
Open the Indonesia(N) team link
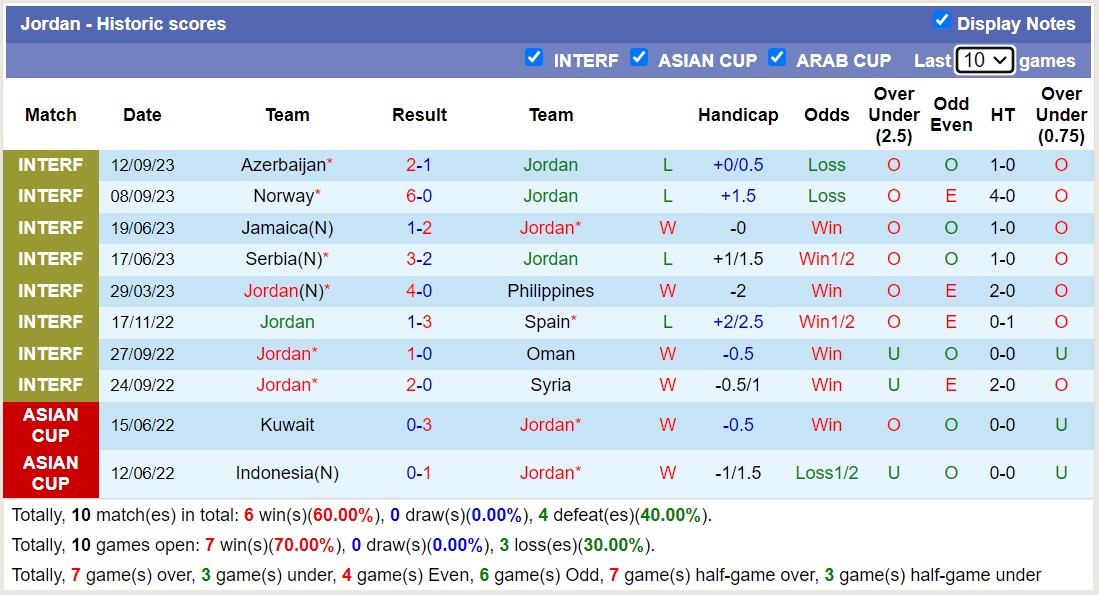287,473
